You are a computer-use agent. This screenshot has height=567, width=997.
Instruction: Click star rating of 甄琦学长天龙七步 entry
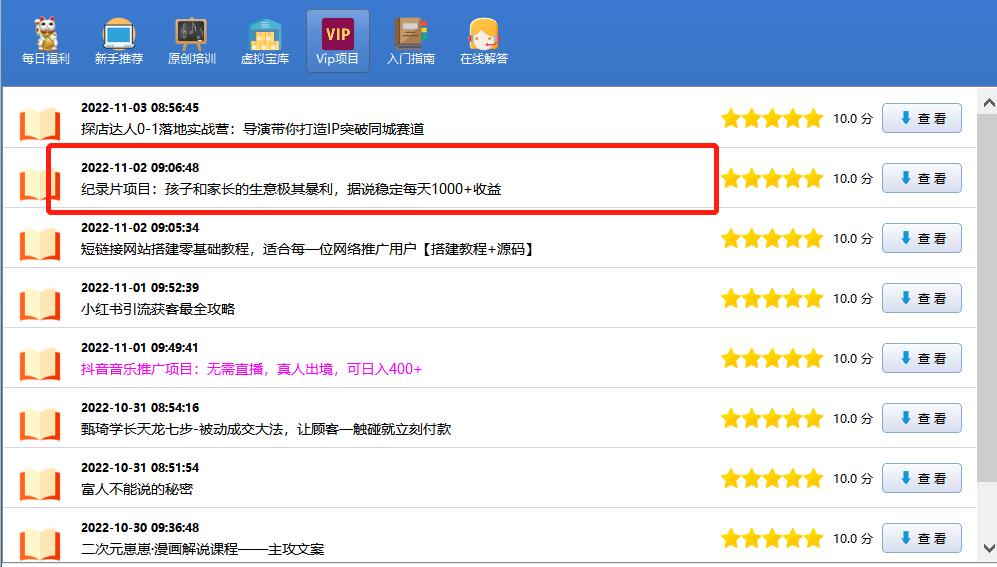click(772, 418)
